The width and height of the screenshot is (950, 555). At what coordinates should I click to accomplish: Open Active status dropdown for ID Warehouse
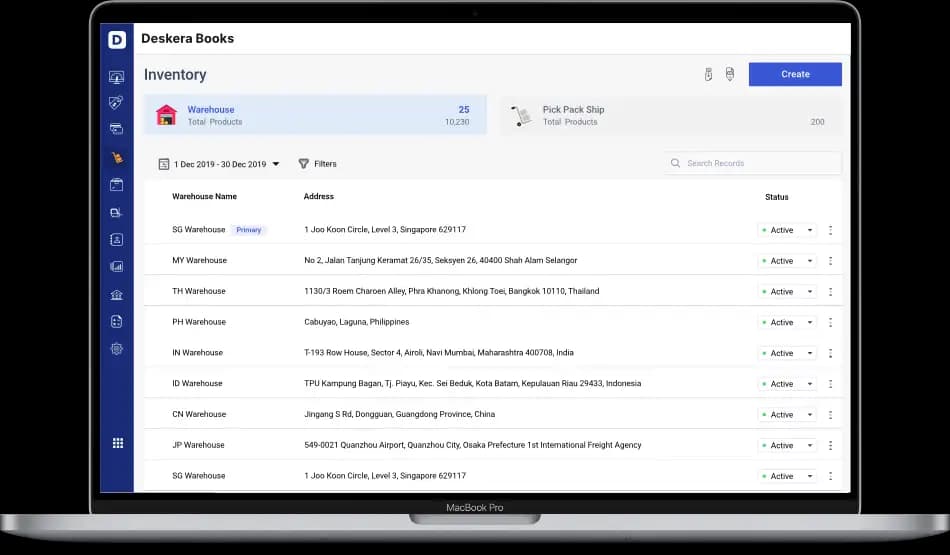click(787, 384)
